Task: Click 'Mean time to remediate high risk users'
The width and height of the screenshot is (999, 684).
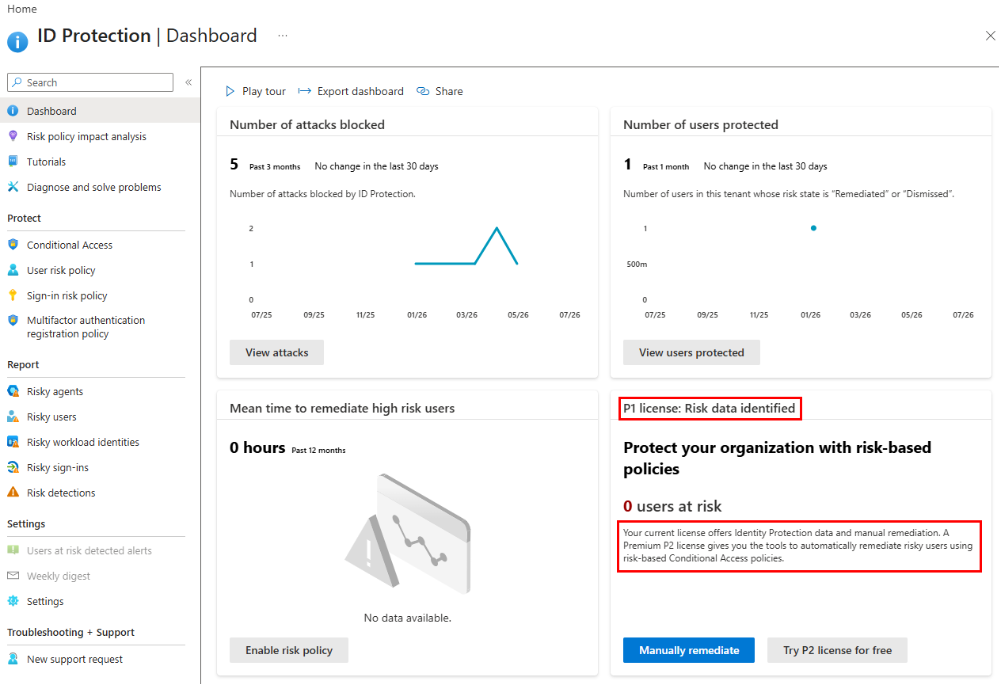Action: pyautogui.click(x=342, y=408)
